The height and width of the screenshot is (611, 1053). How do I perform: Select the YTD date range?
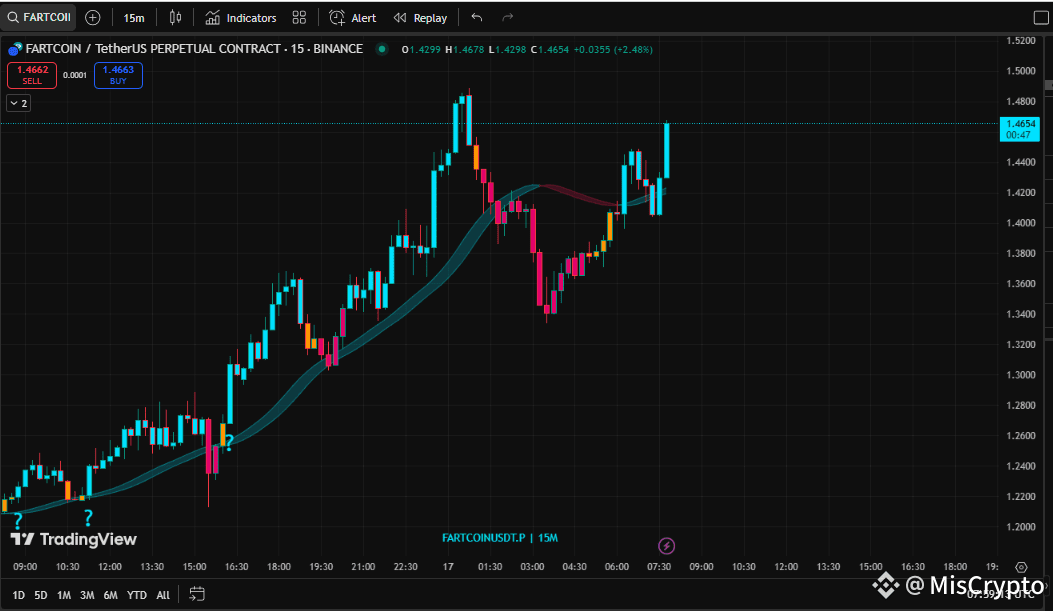click(136, 595)
